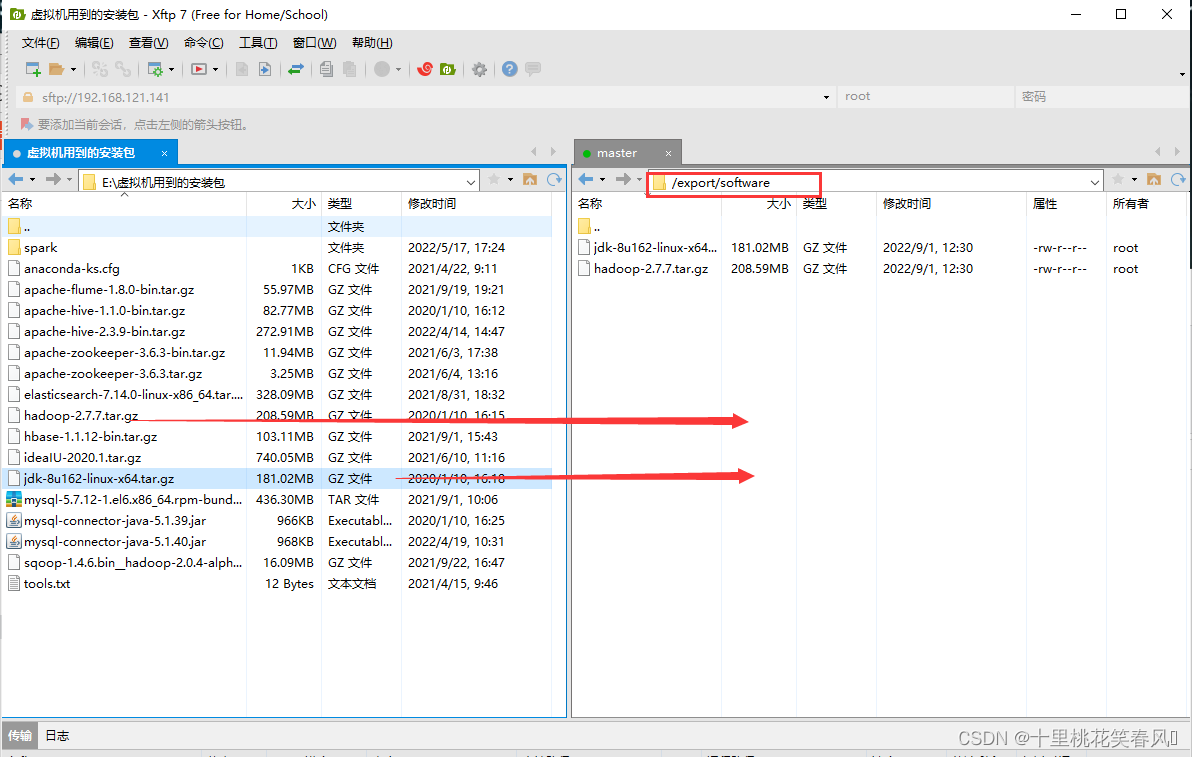
Task: Switch to the 日志 bottom tab
Action: pyautogui.click(x=57, y=735)
